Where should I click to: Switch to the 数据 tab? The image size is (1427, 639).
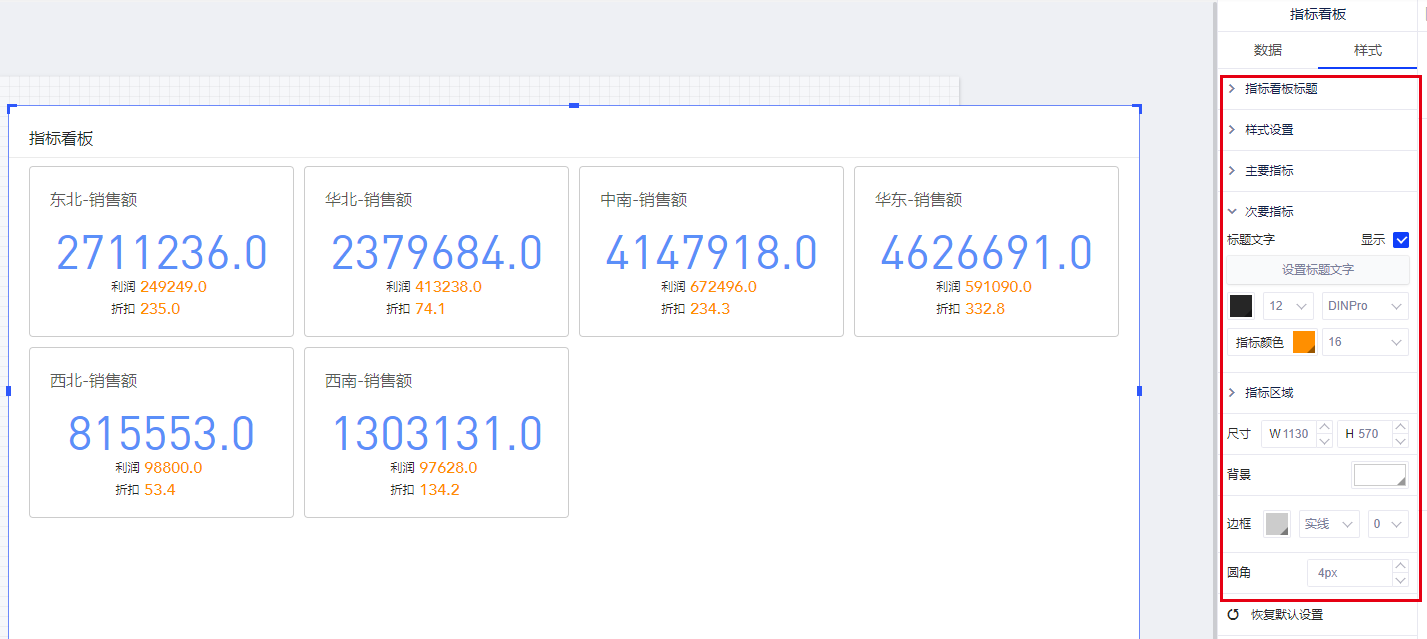tap(1267, 50)
